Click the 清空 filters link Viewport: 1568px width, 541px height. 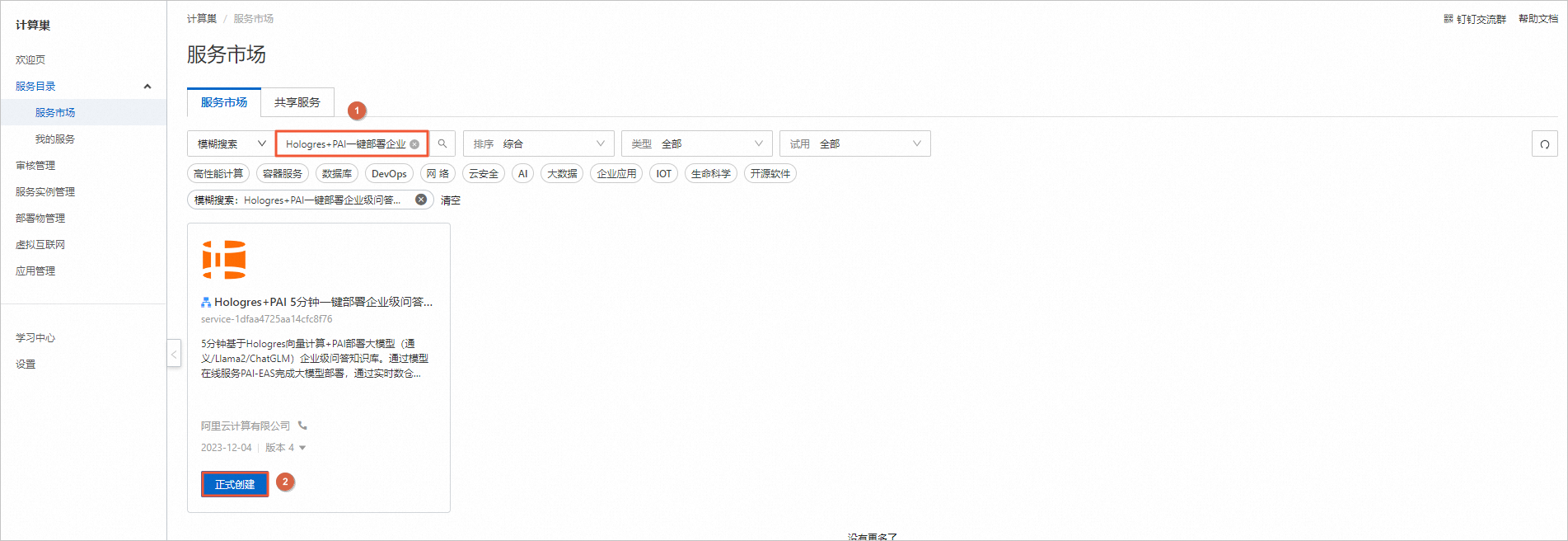[x=451, y=200]
